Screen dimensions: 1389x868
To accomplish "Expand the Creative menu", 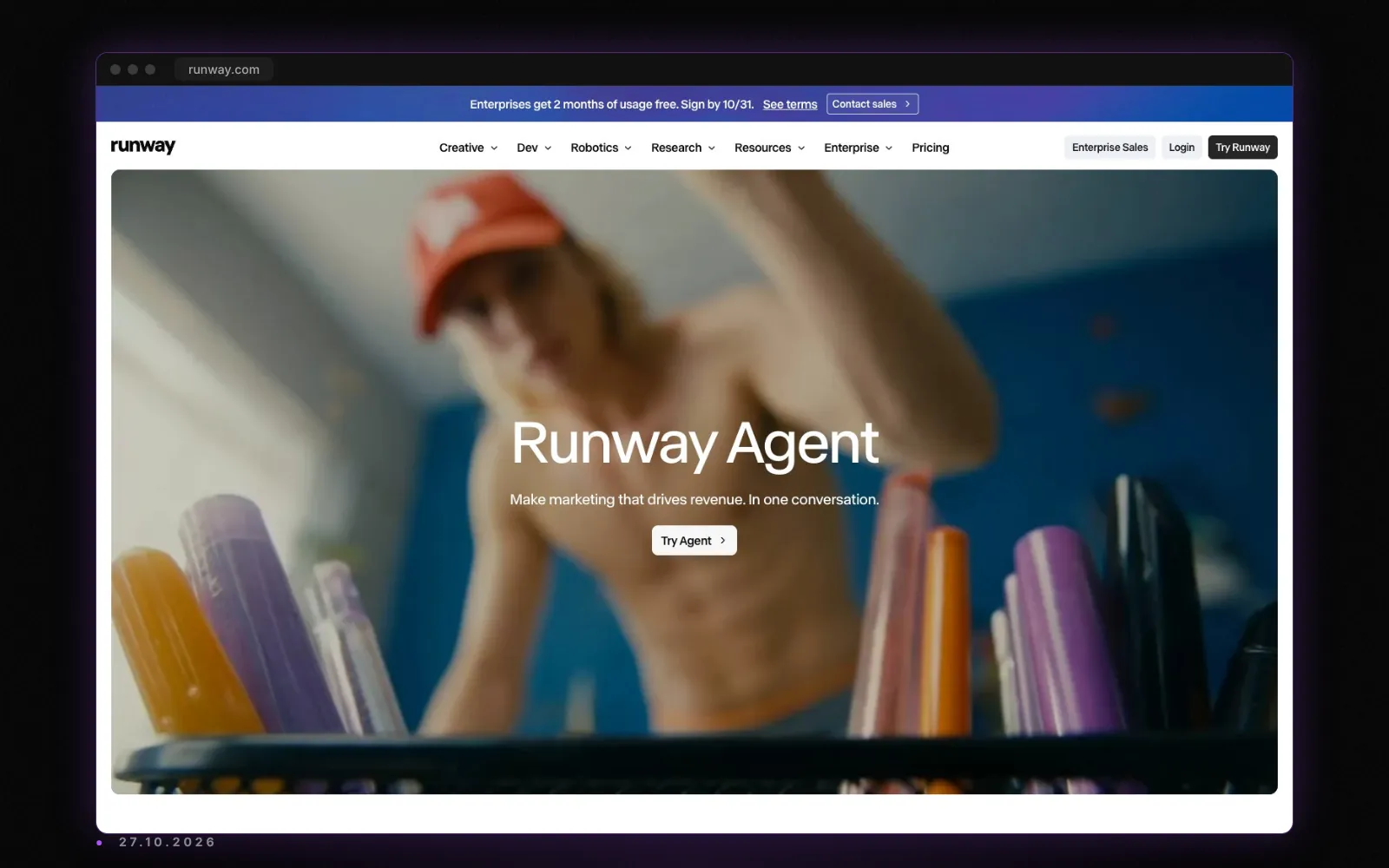I will click(x=469, y=148).
